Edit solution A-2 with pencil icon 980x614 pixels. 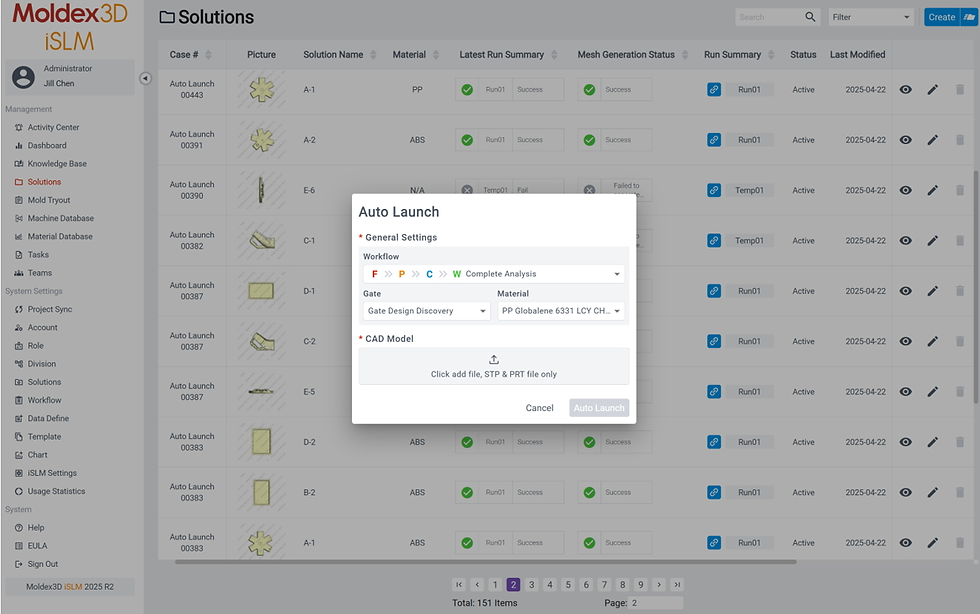(x=932, y=140)
